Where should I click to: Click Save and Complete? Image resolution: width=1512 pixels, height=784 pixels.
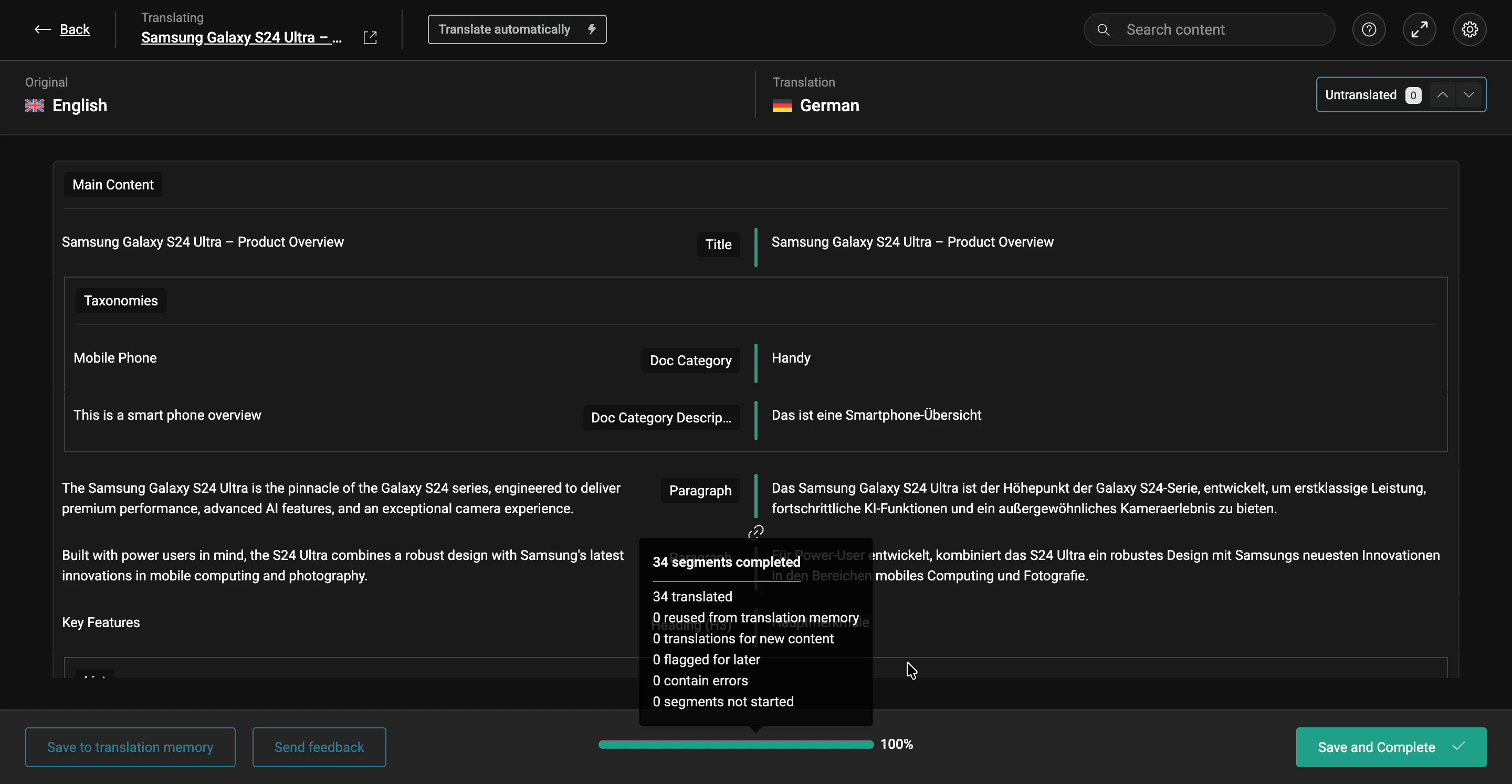1391,746
